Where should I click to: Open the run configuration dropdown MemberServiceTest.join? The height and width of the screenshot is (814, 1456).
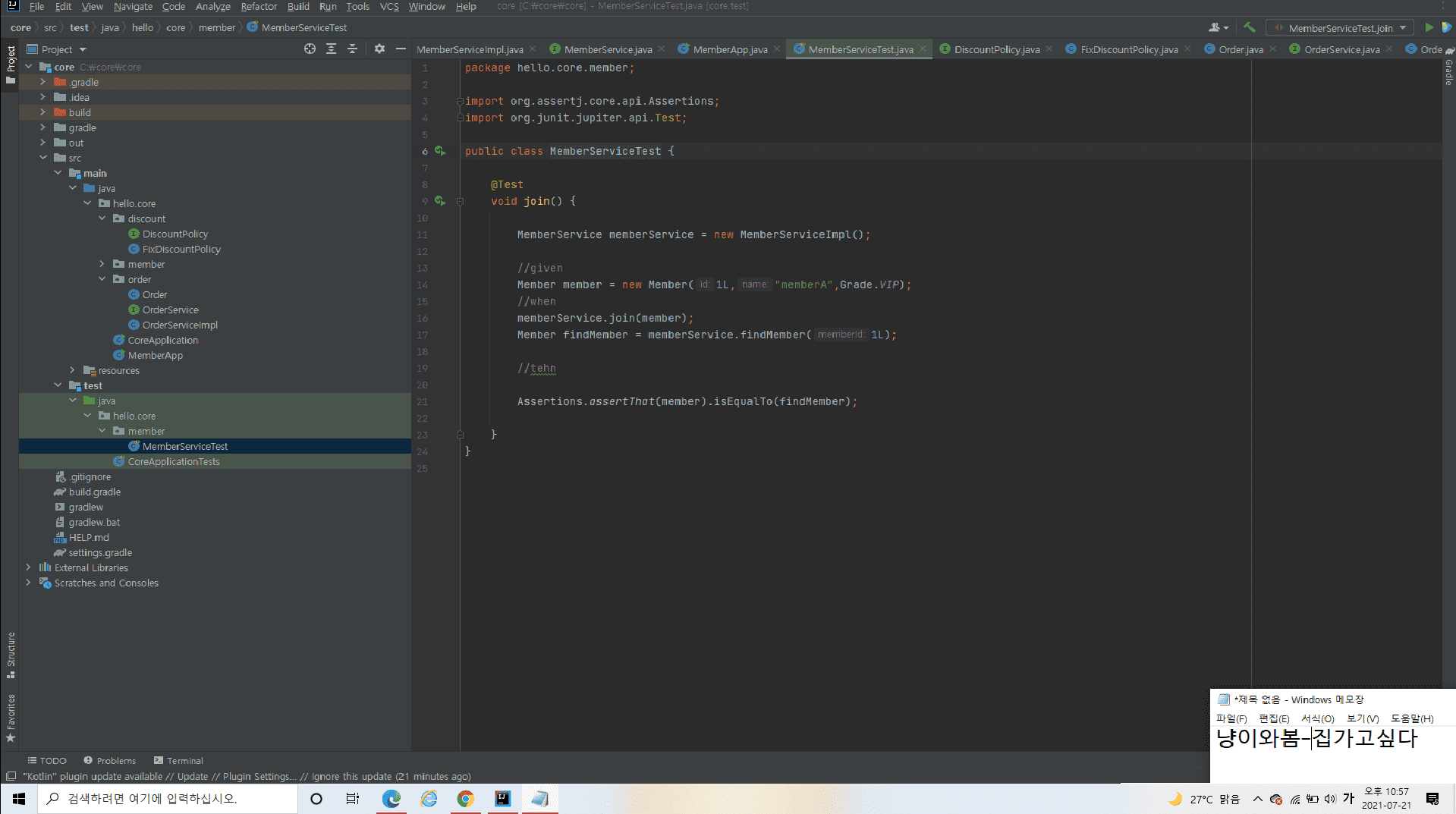point(1340,28)
